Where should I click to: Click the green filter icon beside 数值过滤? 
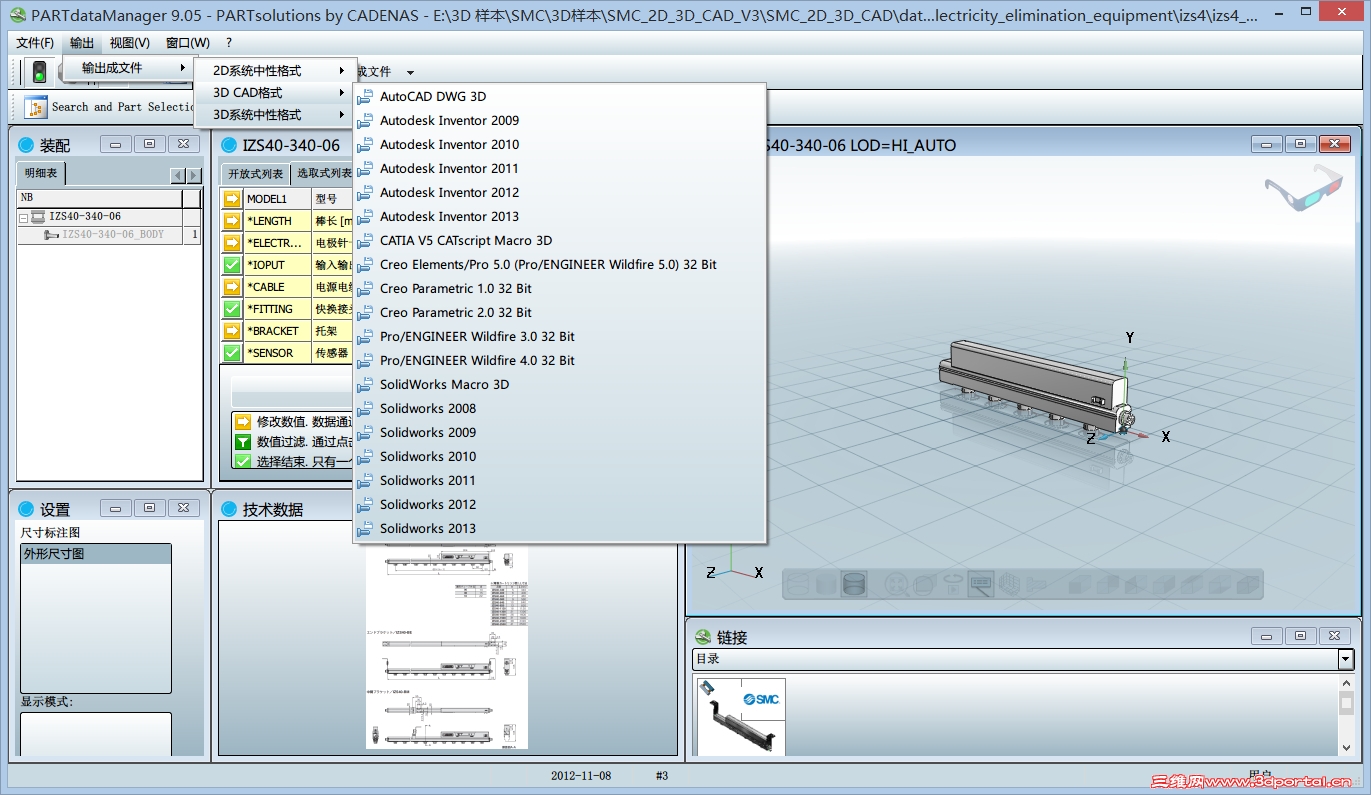(x=243, y=442)
